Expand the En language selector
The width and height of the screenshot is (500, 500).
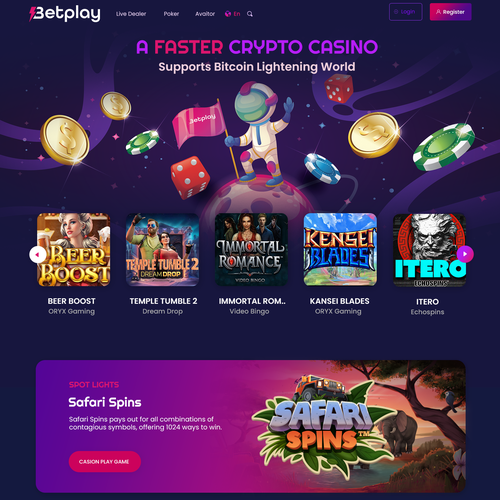click(237, 14)
